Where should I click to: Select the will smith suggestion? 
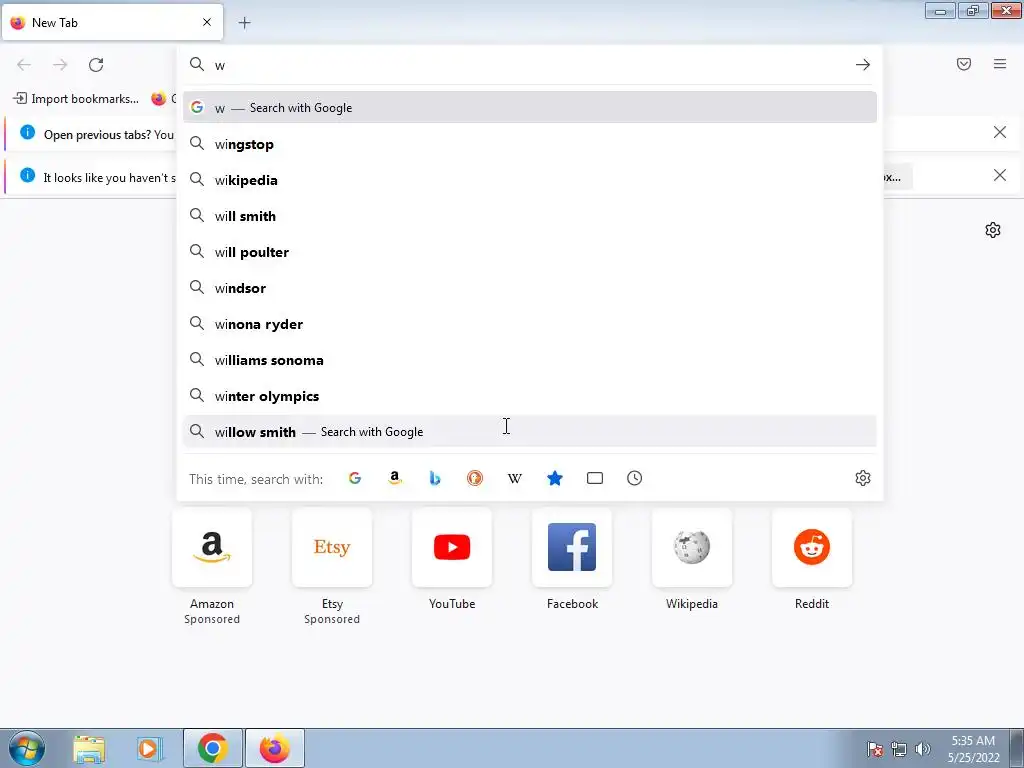530,216
